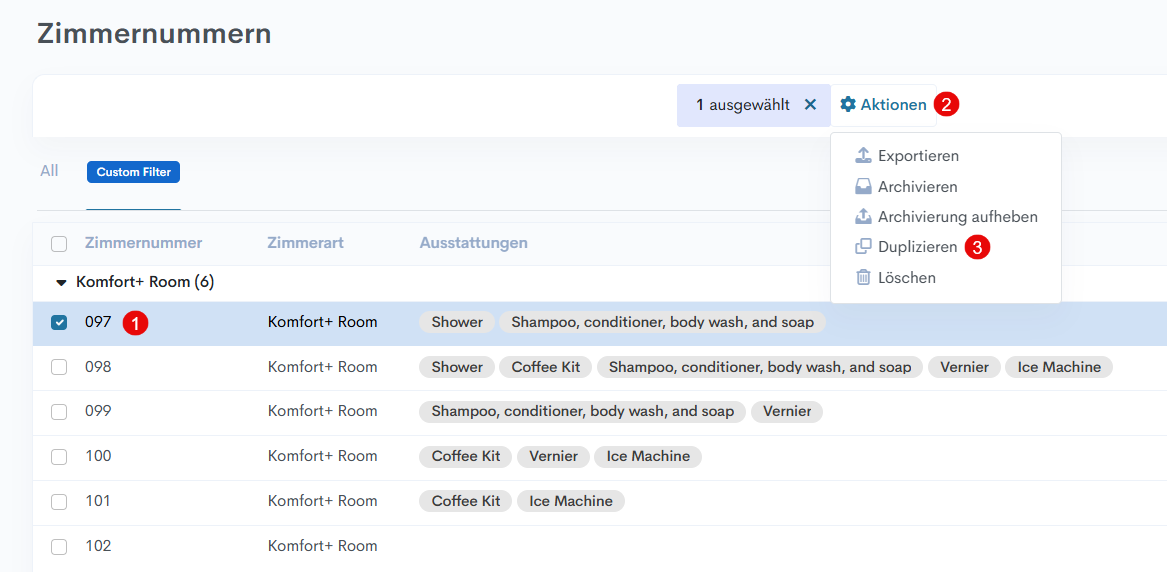This screenshot has height=572, width=1167.
Task: Uncheck the room 097 checkbox
Action: pos(59,323)
